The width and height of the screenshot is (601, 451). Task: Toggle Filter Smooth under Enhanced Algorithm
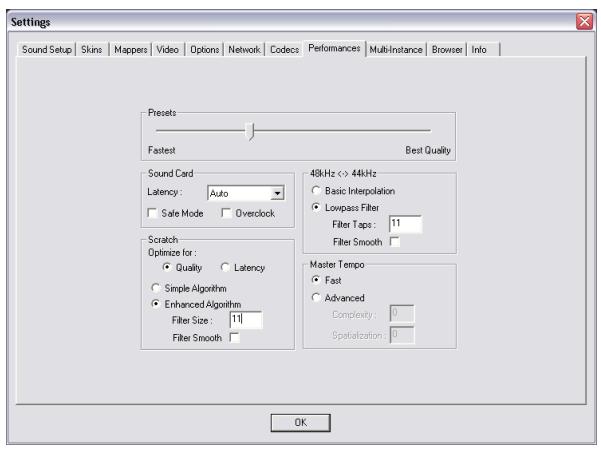click(234, 338)
